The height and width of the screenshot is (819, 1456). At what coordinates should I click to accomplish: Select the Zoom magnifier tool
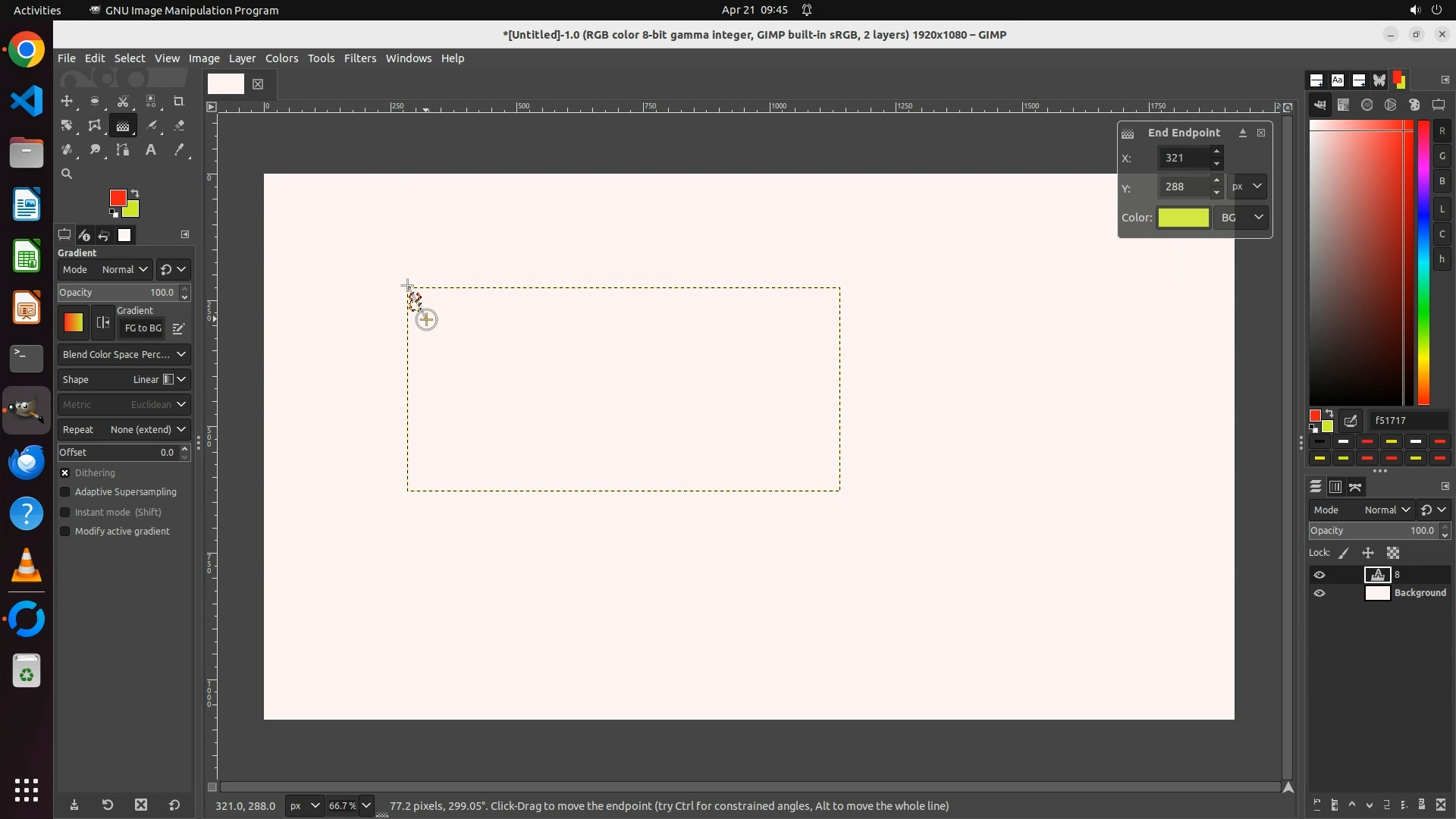[67, 174]
